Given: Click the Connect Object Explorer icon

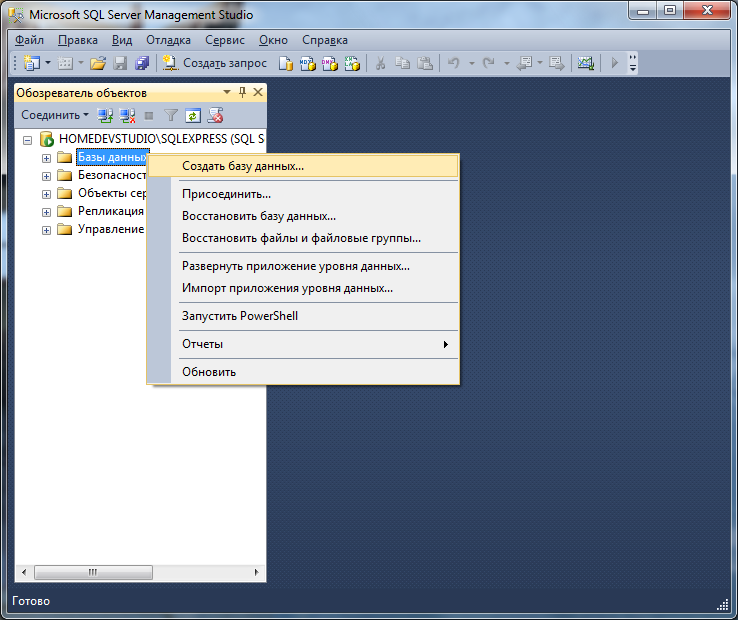Looking at the screenshot, I should pyautogui.click(x=104, y=115).
